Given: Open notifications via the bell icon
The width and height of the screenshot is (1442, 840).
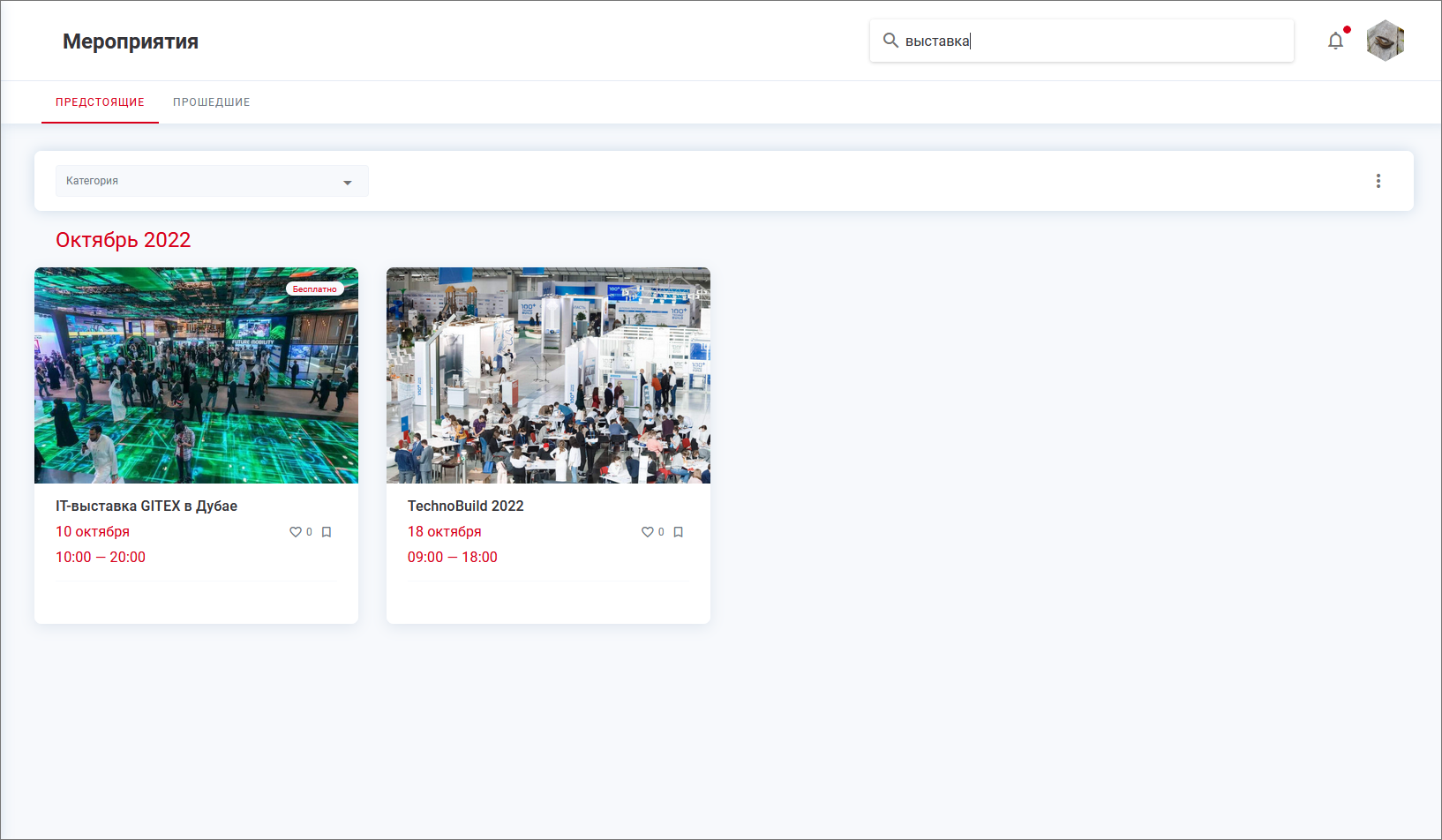Looking at the screenshot, I should click(x=1335, y=41).
